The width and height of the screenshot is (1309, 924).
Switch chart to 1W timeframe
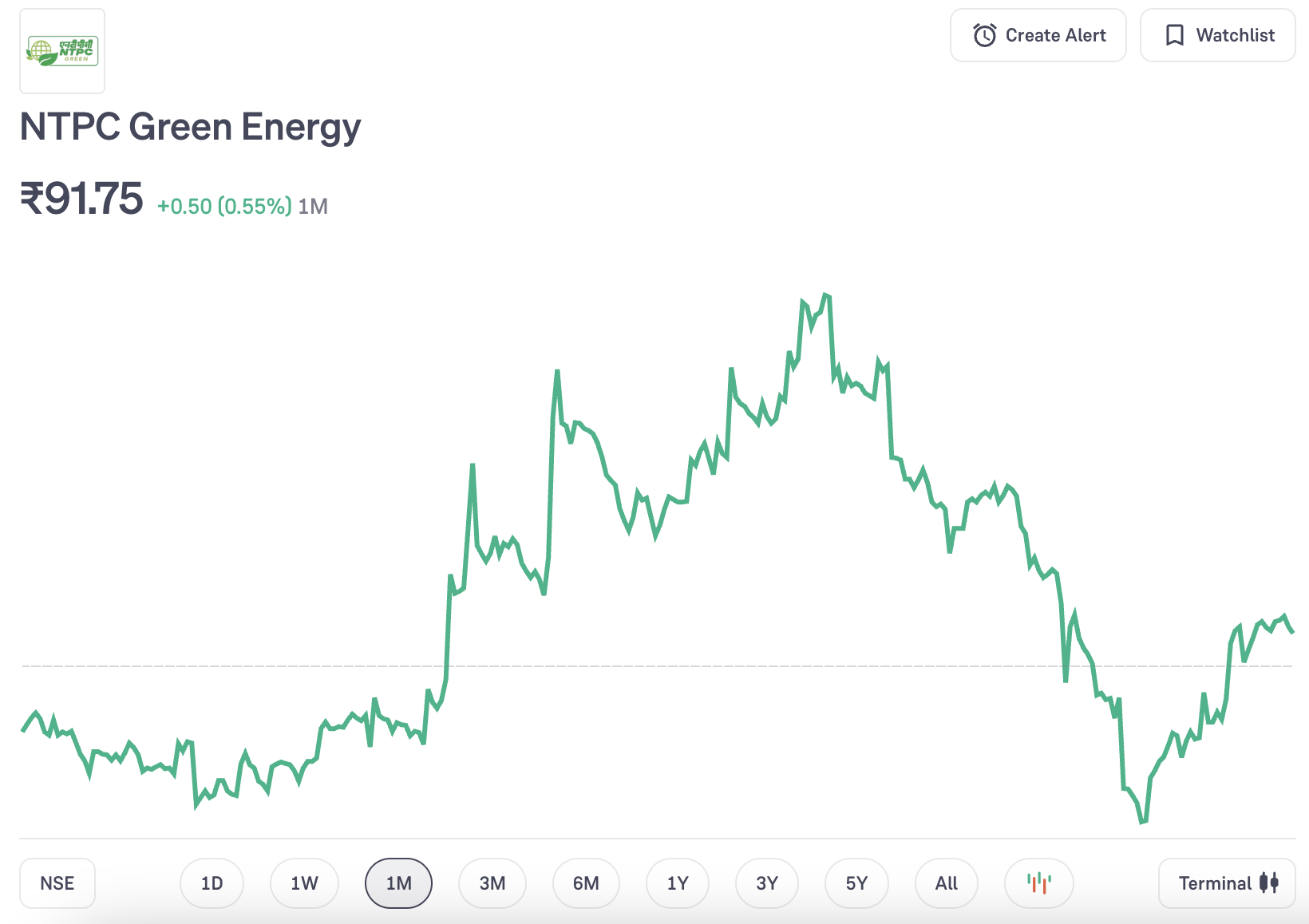(304, 883)
